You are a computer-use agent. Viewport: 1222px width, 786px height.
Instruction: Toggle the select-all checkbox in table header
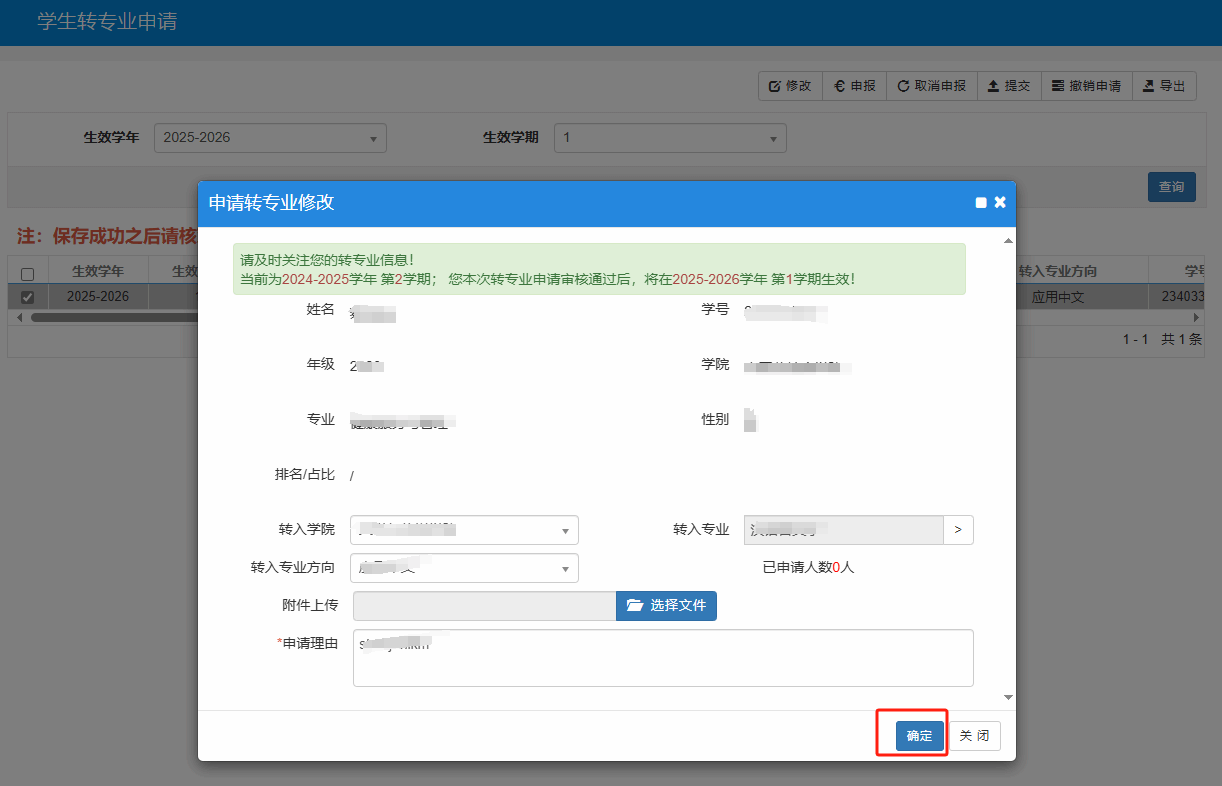(x=28, y=274)
